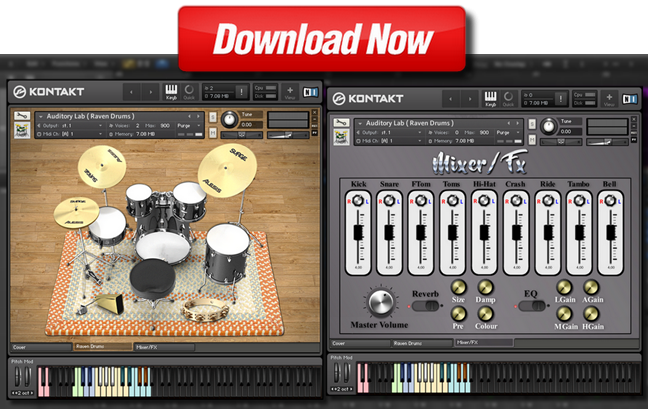Toggle the PV button in left Kontakt window

tap(314, 133)
